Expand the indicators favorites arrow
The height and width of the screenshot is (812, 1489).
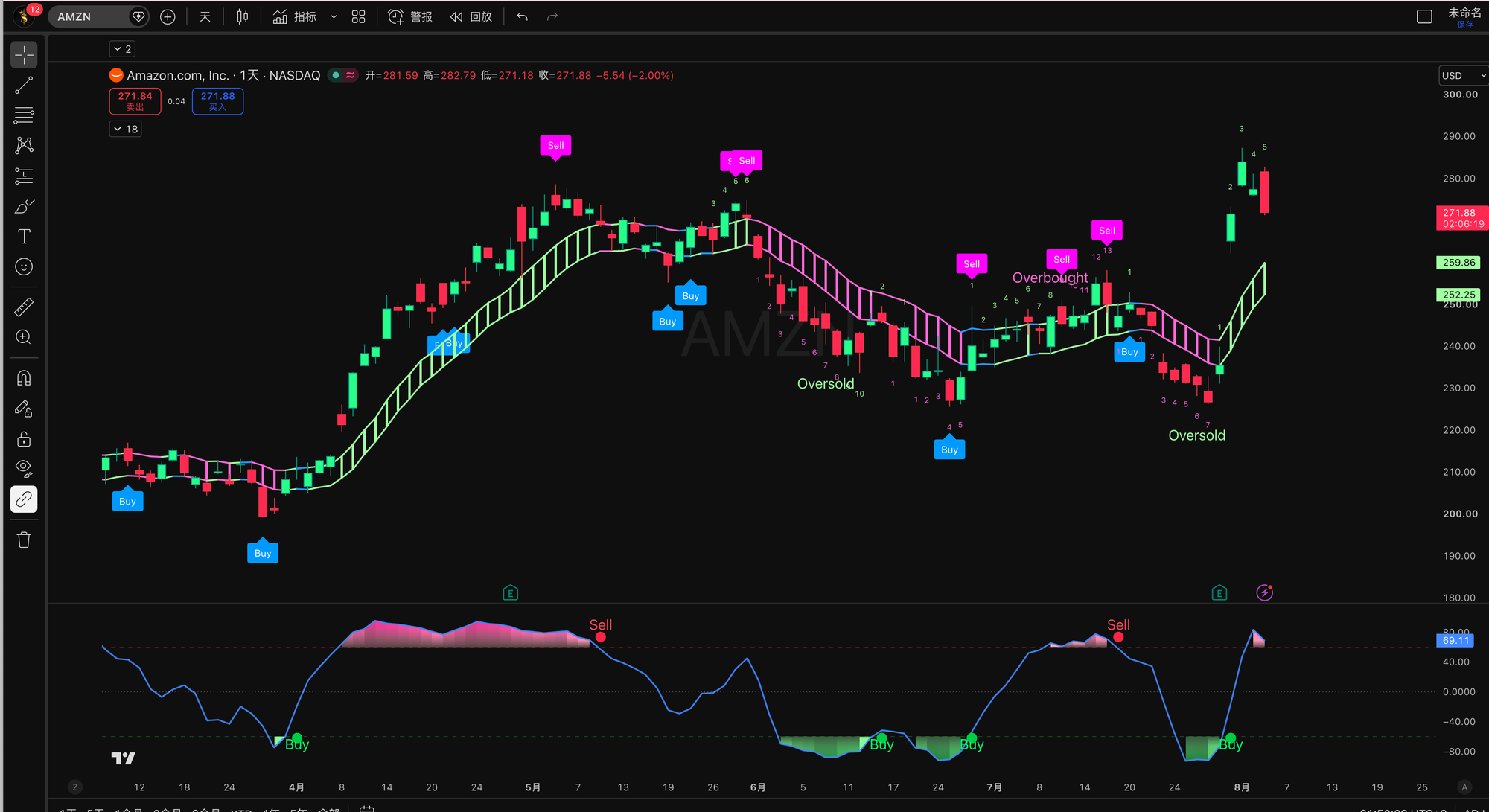coord(334,16)
